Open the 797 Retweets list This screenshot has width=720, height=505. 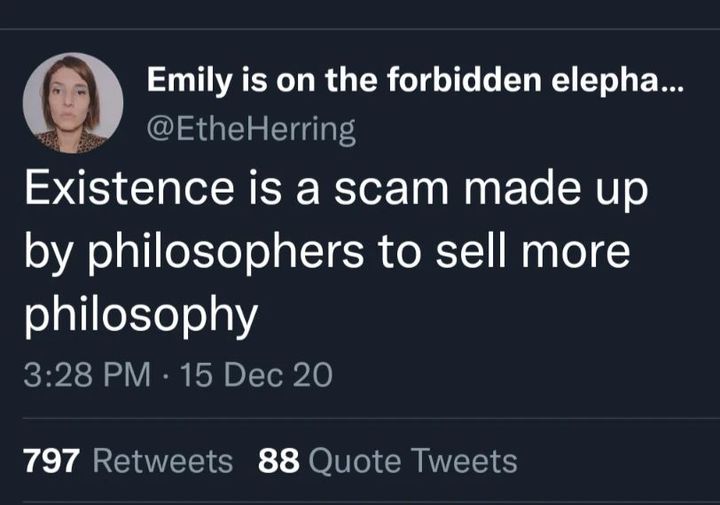tap(127, 461)
